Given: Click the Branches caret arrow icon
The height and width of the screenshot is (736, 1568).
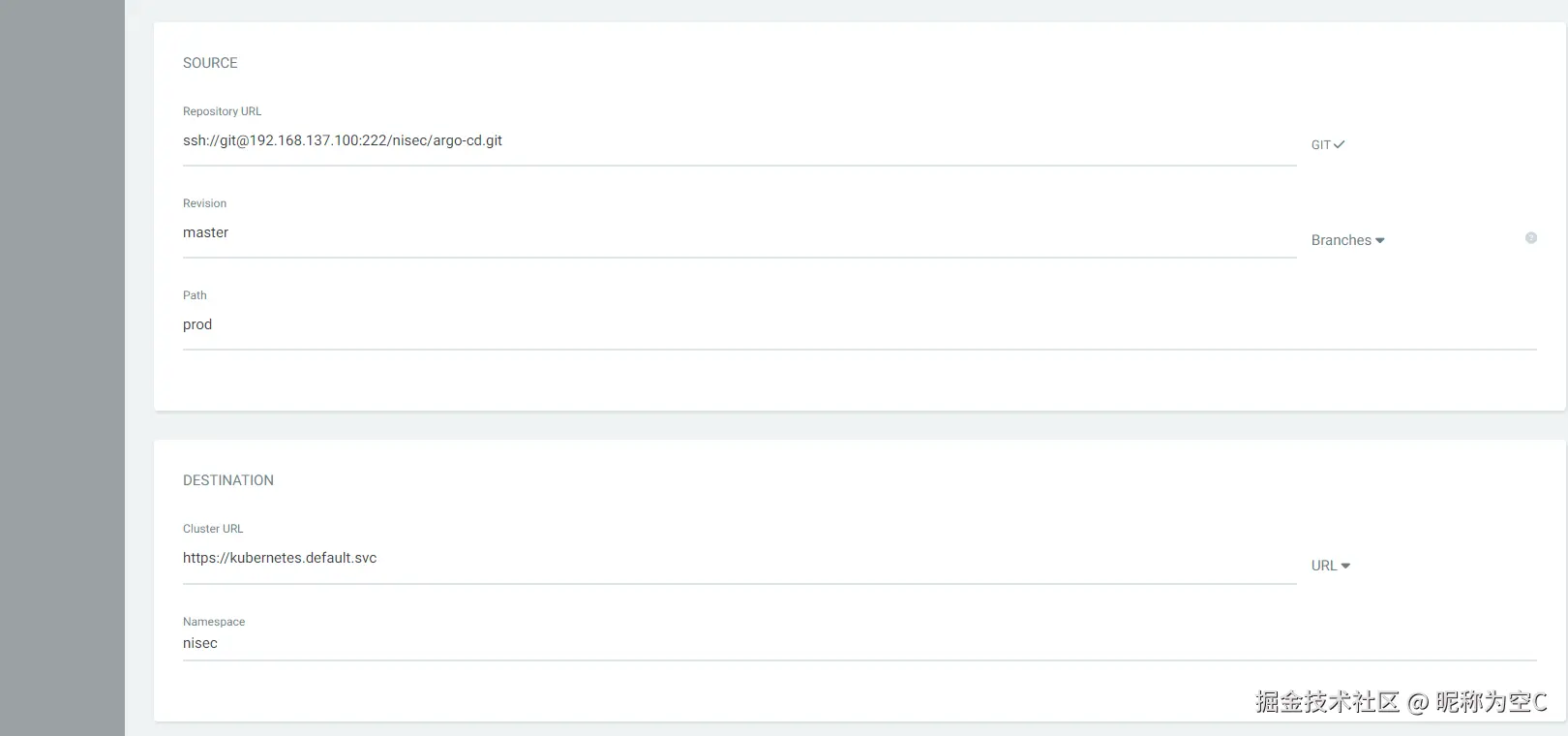Looking at the screenshot, I should tap(1380, 240).
